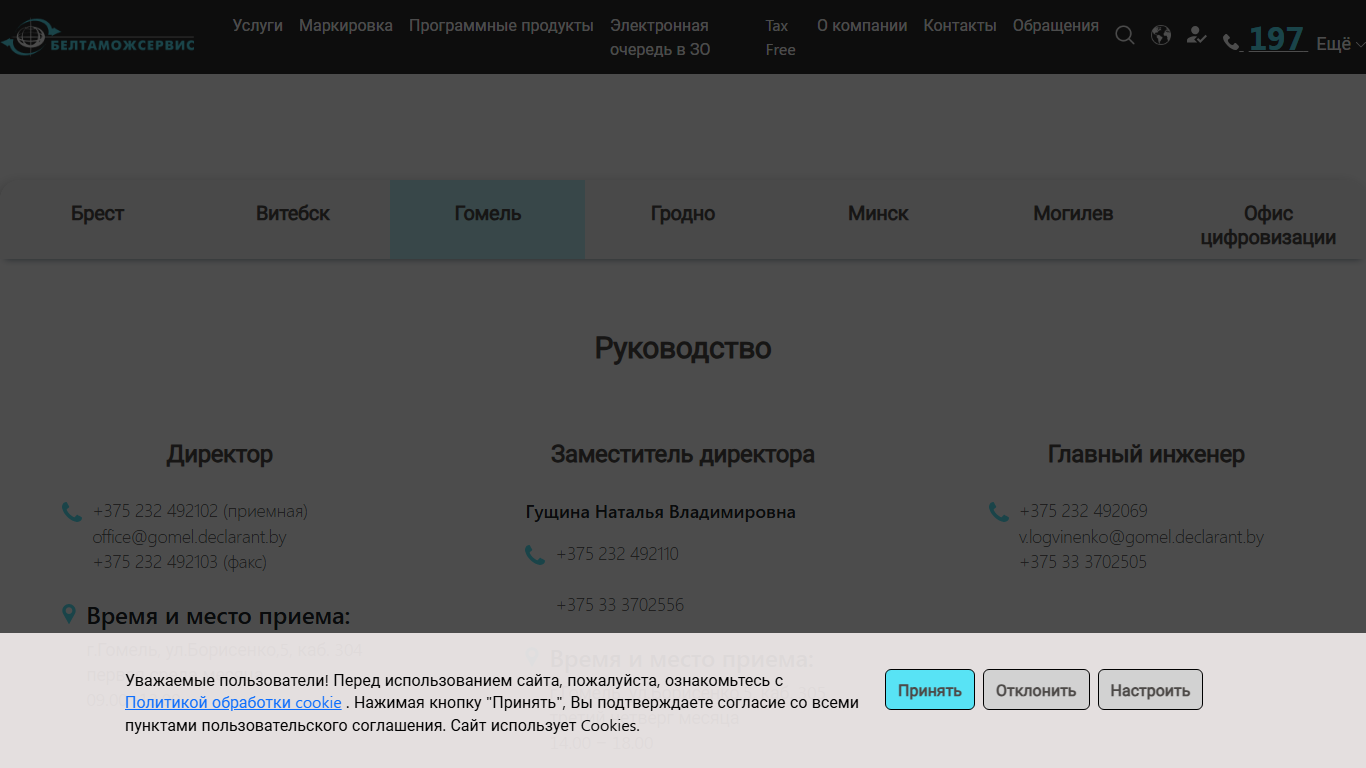This screenshot has height=768, width=1366.
Task: Click name Гущина Наталья Владимировна
Action: click(660, 512)
